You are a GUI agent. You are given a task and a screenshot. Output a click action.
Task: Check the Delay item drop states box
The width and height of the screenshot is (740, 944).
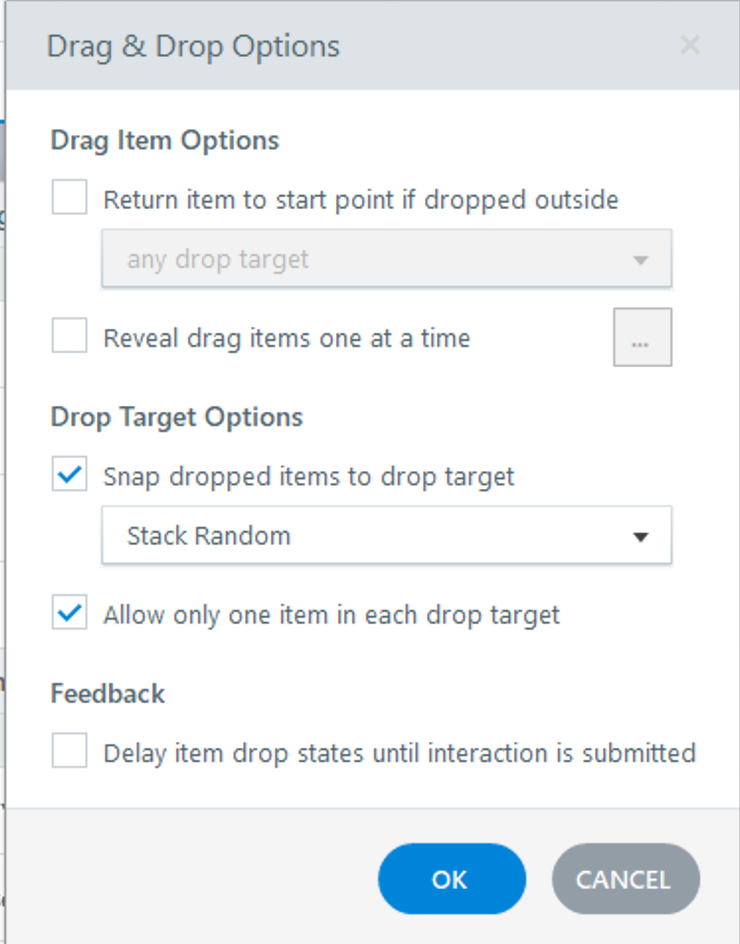pyautogui.click(x=70, y=751)
